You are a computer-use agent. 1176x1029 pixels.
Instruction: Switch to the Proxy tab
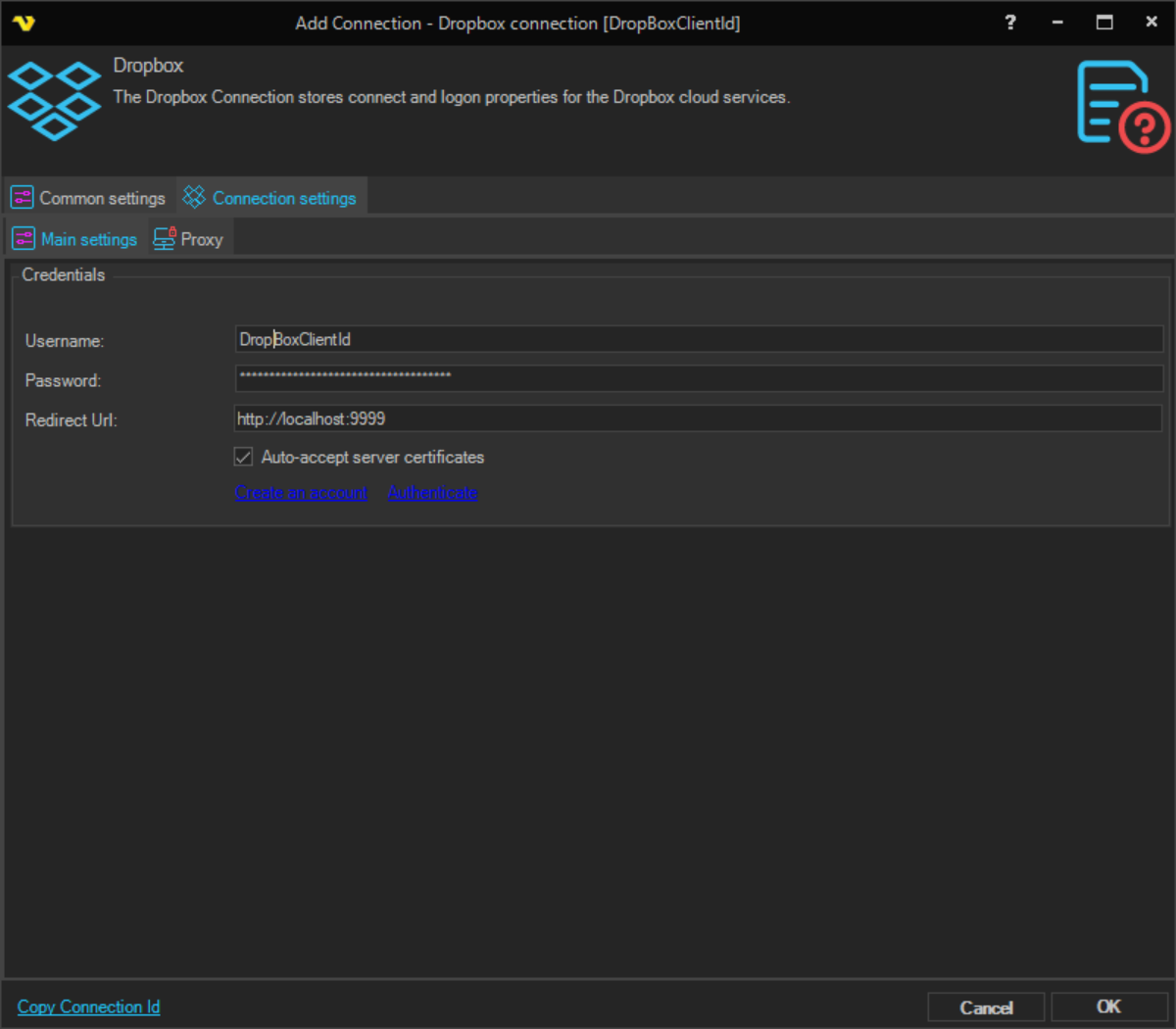tap(201, 239)
